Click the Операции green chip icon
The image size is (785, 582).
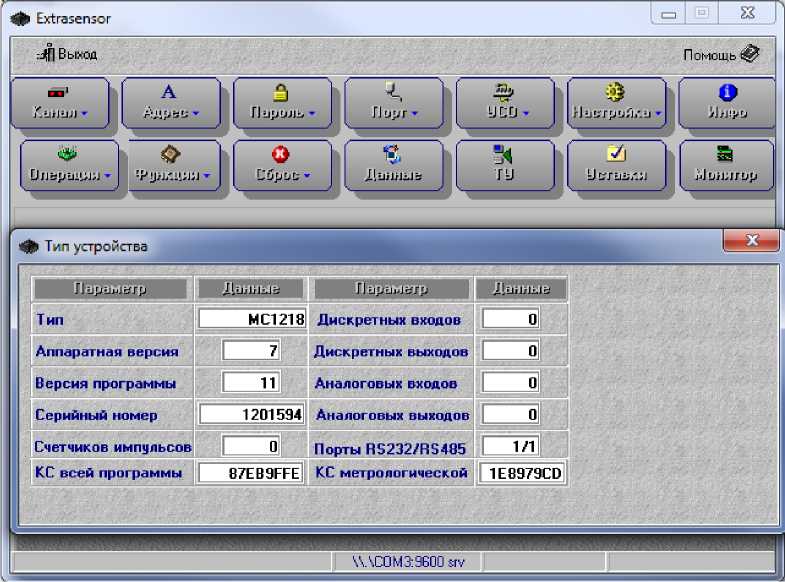pyautogui.click(x=67, y=154)
